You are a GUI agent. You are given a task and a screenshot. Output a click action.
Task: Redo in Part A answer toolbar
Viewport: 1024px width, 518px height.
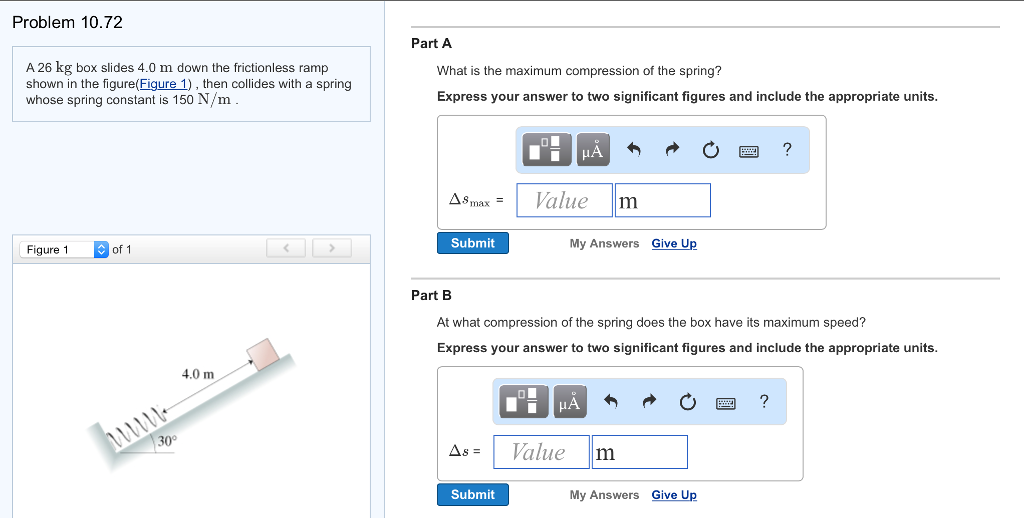click(672, 150)
